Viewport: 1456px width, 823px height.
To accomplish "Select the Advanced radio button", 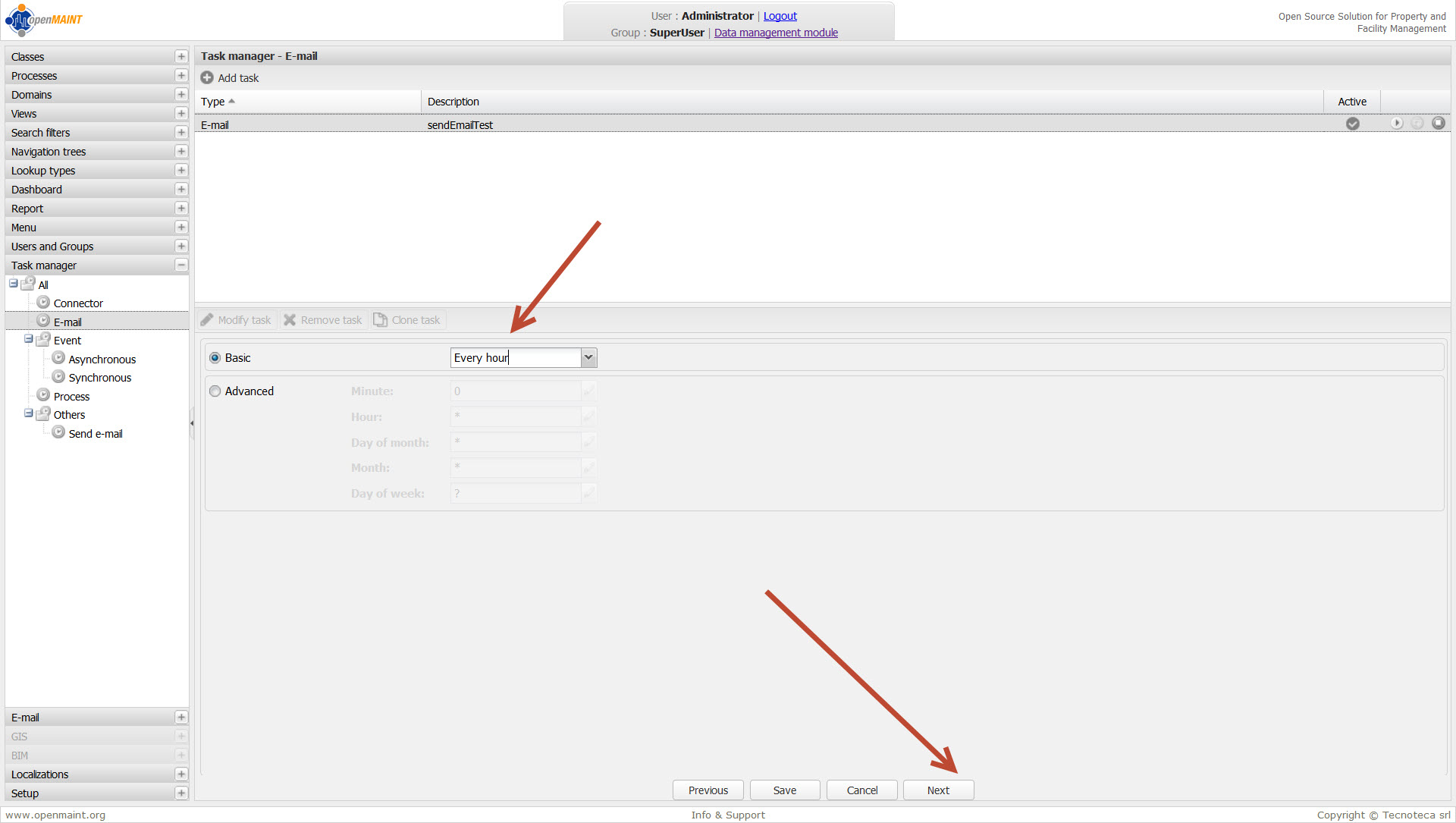I will click(215, 391).
